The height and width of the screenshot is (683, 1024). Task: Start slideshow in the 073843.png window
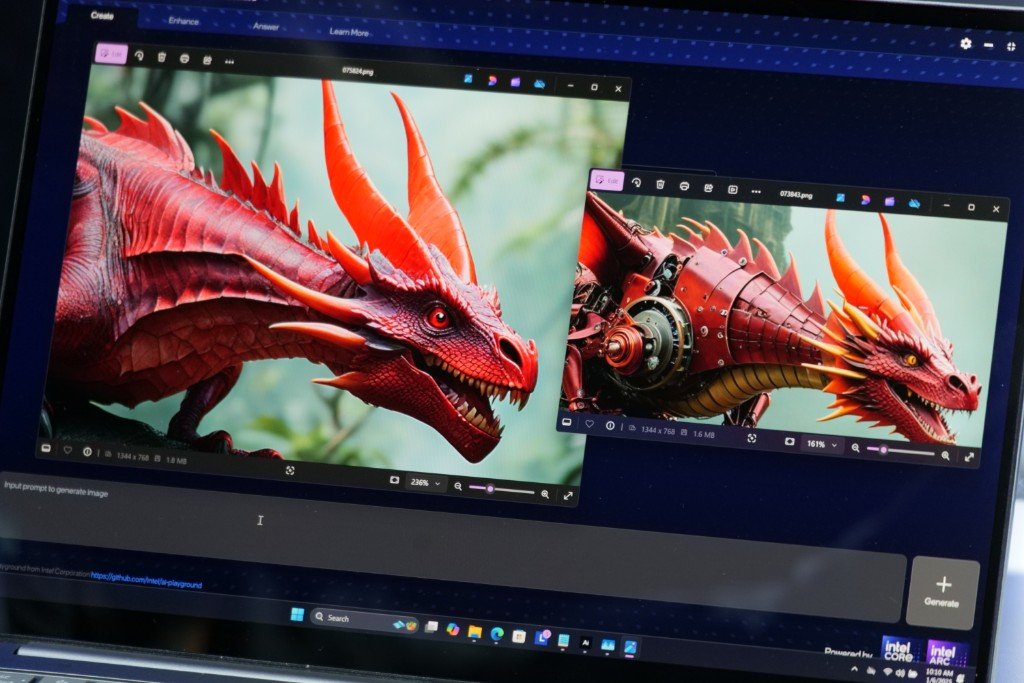[733, 189]
